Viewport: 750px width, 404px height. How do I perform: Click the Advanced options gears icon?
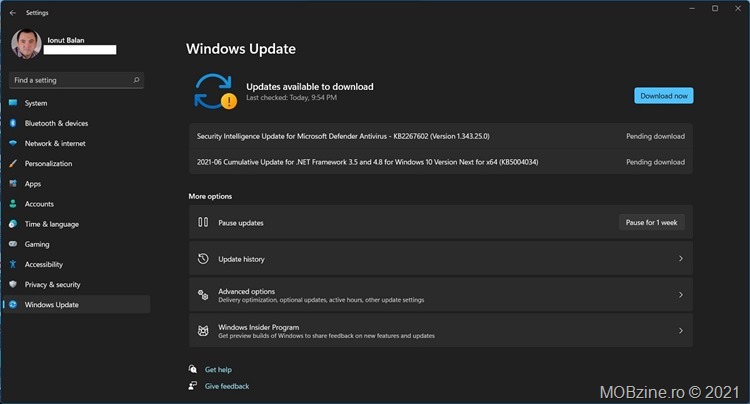(x=203, y=295)
